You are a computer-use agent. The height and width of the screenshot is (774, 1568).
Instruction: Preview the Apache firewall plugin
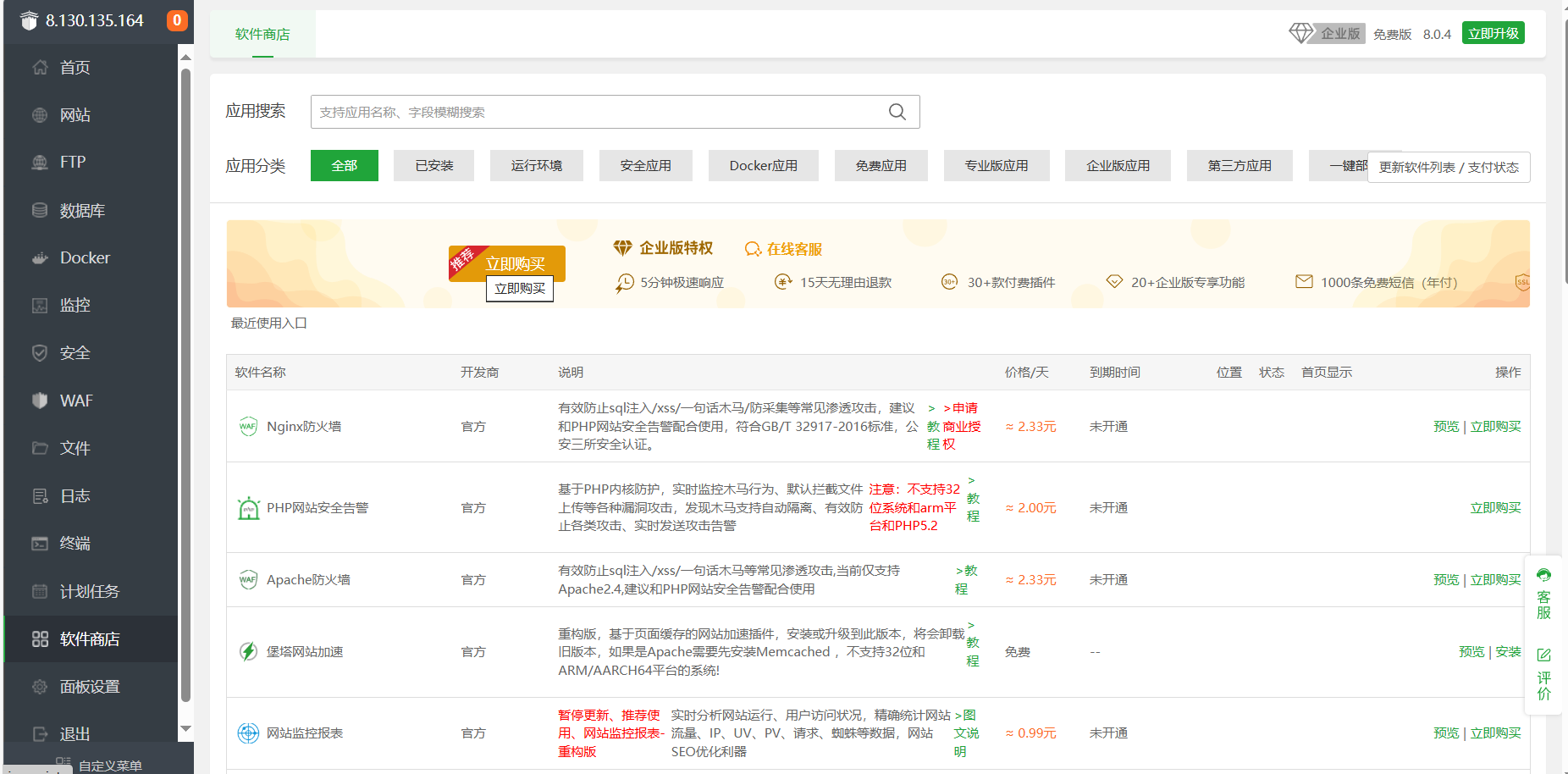coord(1445,580)
